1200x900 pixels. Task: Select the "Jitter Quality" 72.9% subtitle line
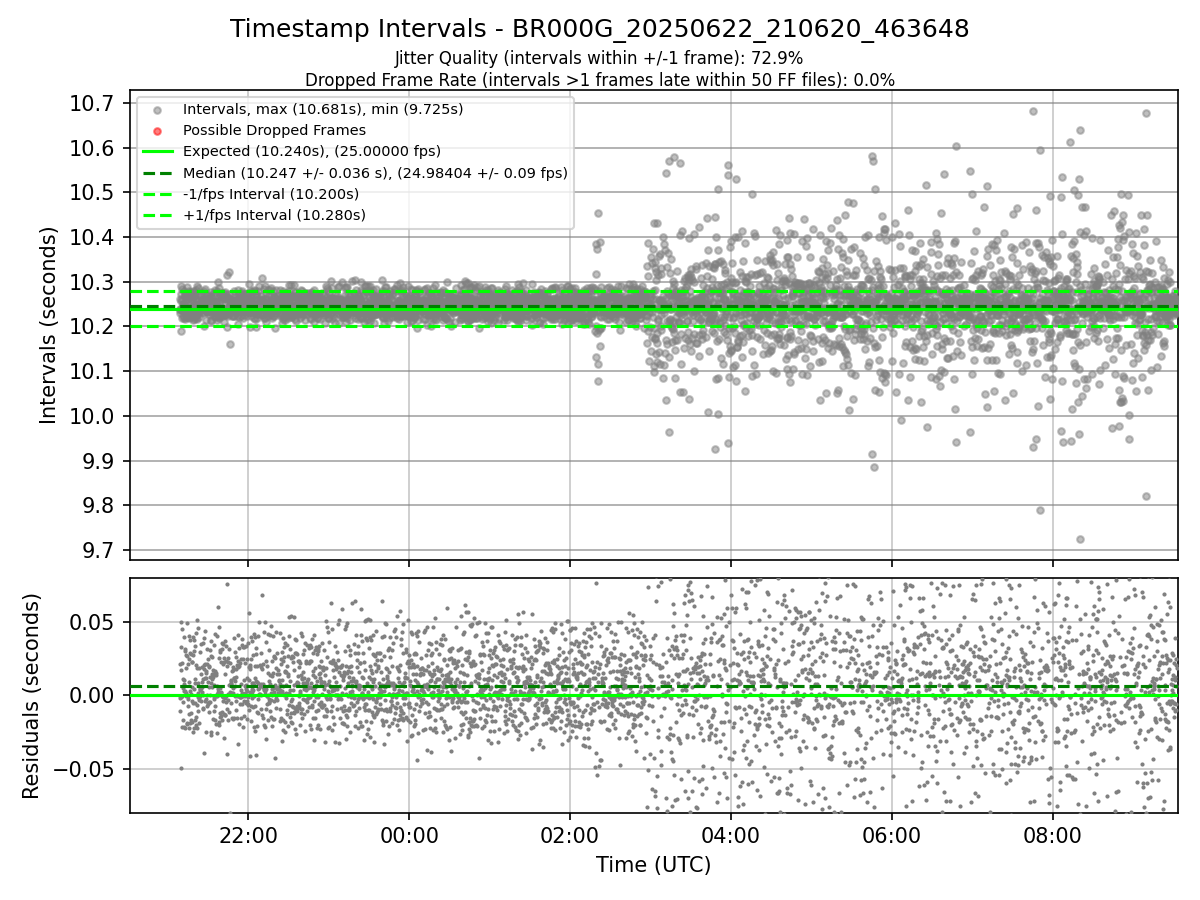(600, 59)
